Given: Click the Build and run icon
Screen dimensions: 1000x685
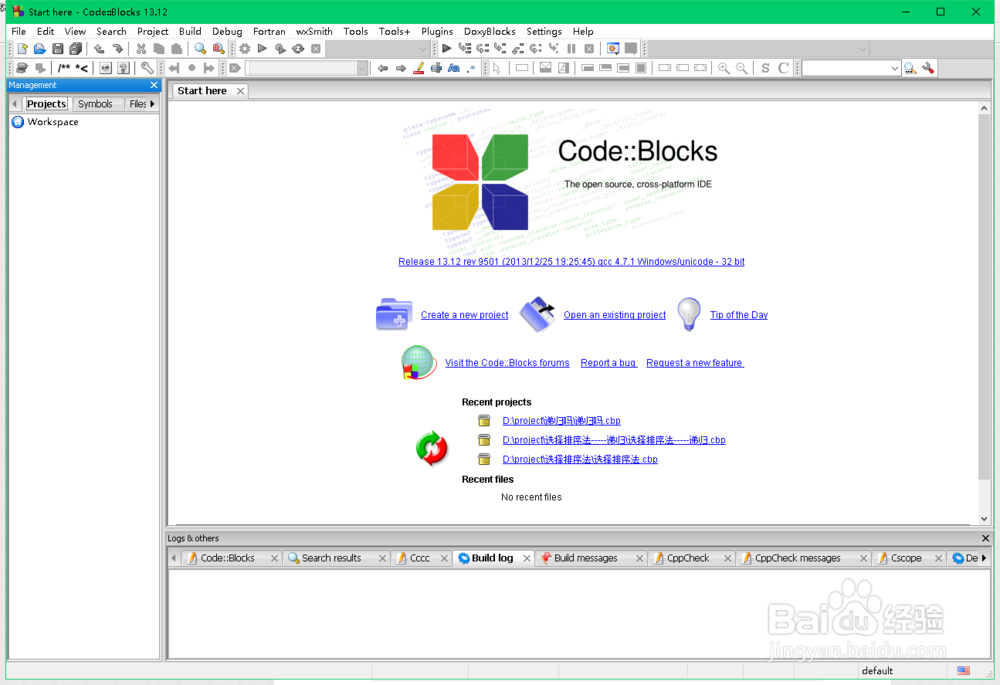Looking at the screenshot, I should (x=280, y=48).
